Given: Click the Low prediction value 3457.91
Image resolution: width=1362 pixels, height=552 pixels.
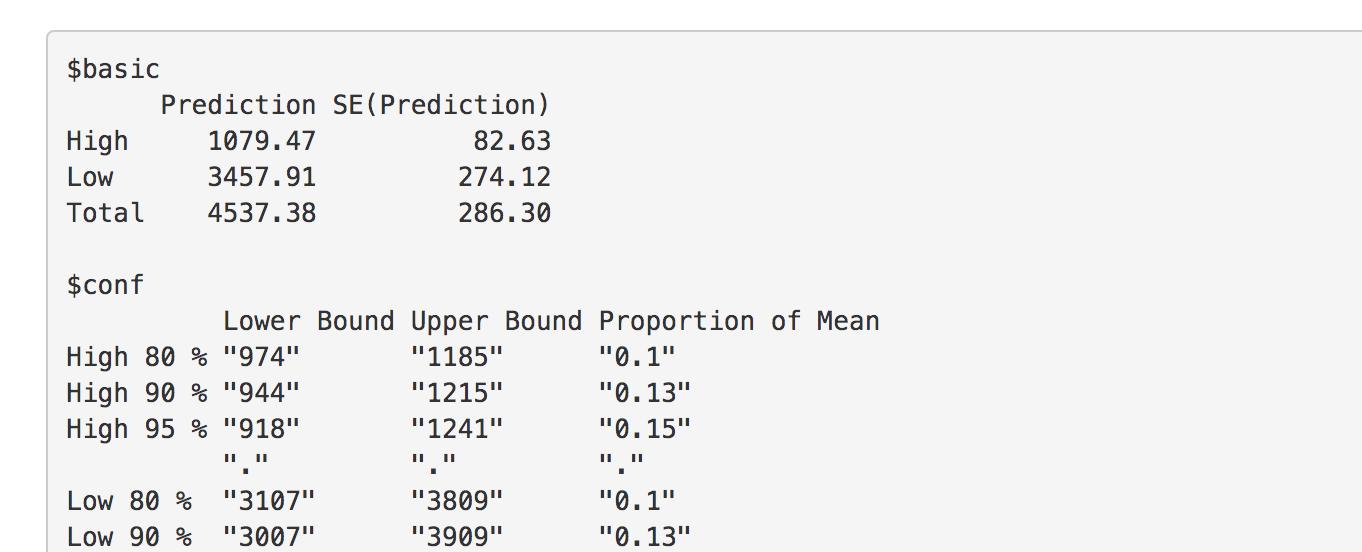Looking at the screenshot, I should 262,177.
